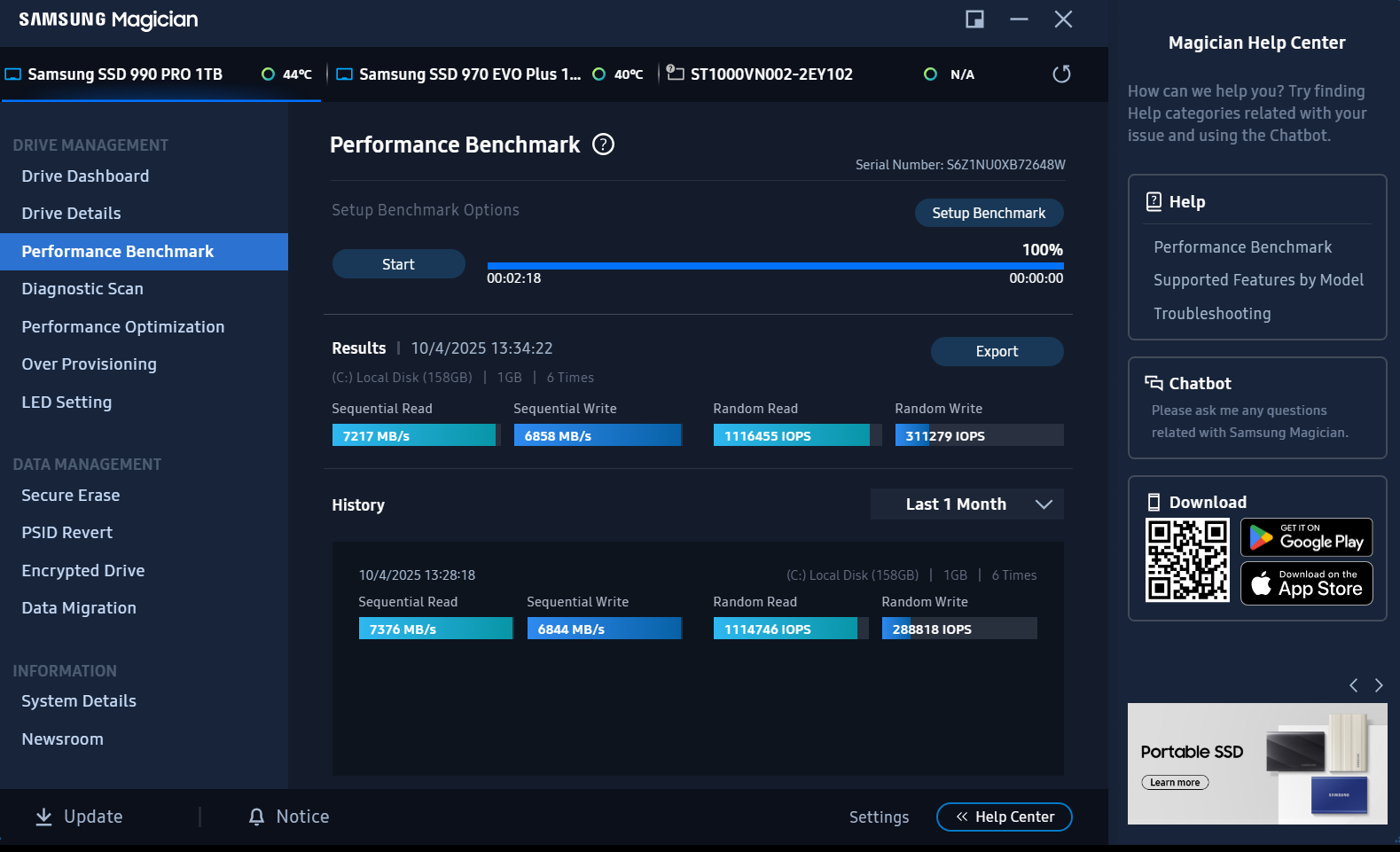The height and width of the screenshot is (852, 1400).
Task: Refresh the drive list with the reload icon
Action: pos(1061,74)
